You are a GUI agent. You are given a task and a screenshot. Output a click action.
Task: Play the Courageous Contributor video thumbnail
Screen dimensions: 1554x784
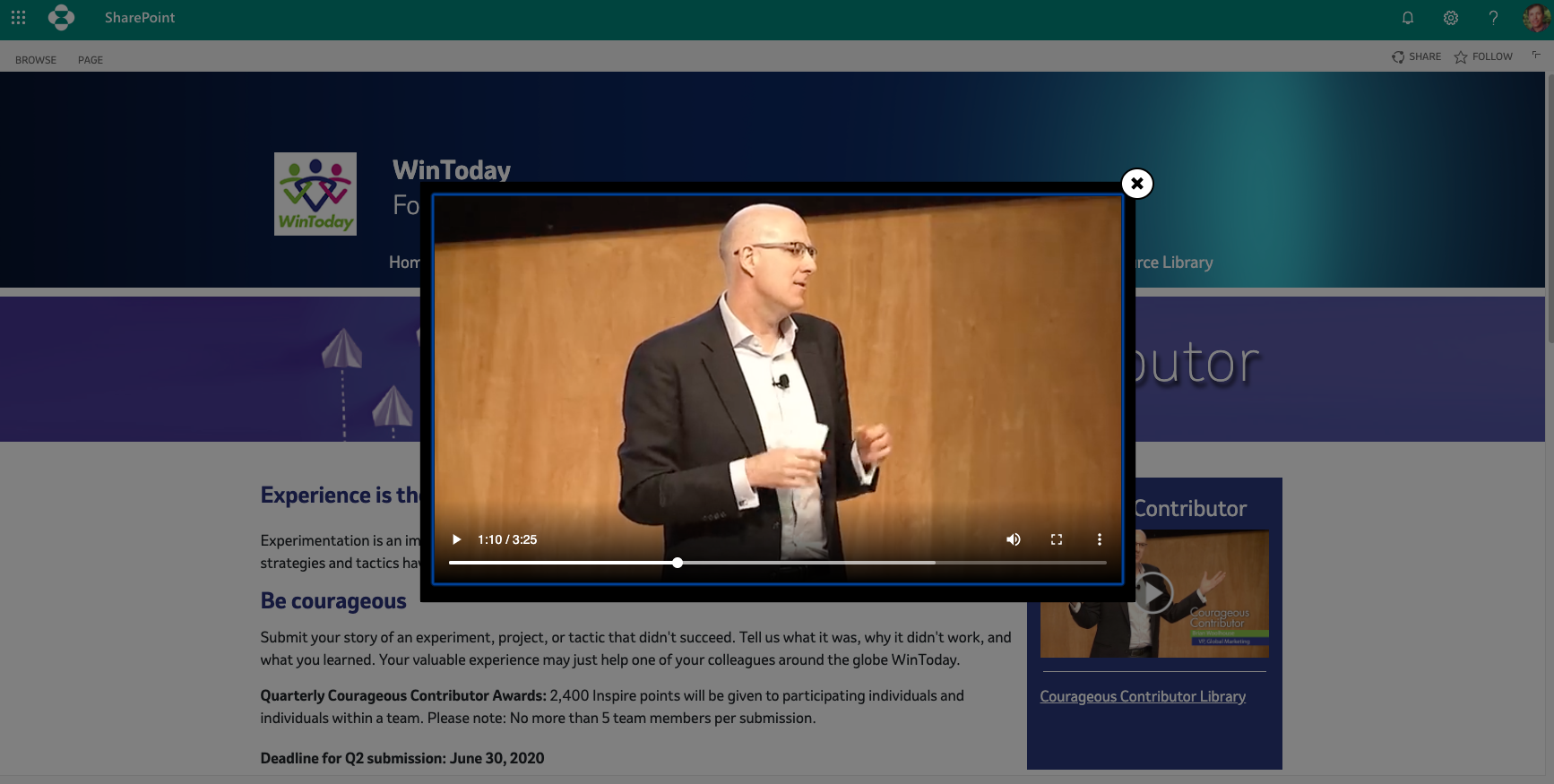point(1155,593)
